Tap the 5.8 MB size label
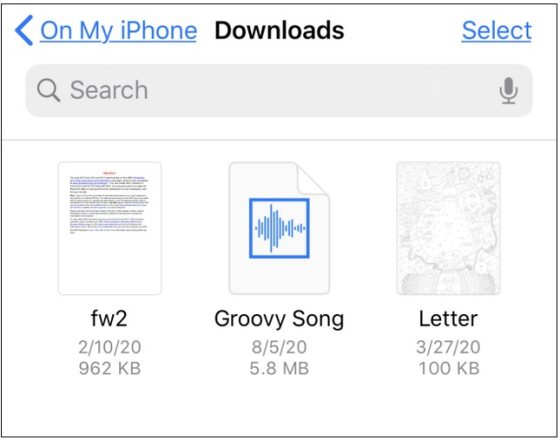 point(279,369)
